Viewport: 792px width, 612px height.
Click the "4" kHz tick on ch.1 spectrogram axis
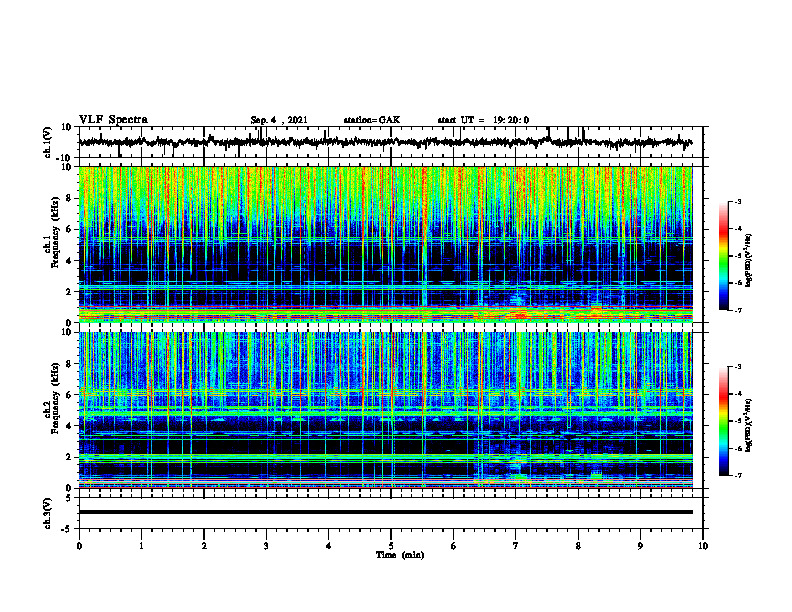coord(70,261)
